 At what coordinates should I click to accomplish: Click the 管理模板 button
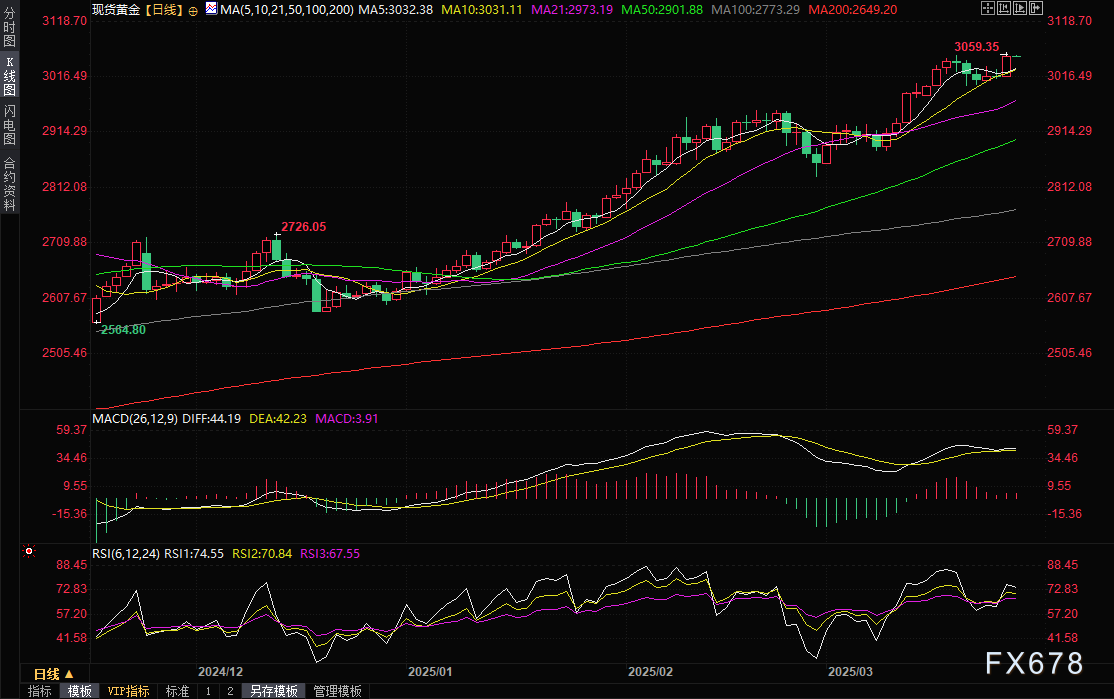[x=337, y=691]
